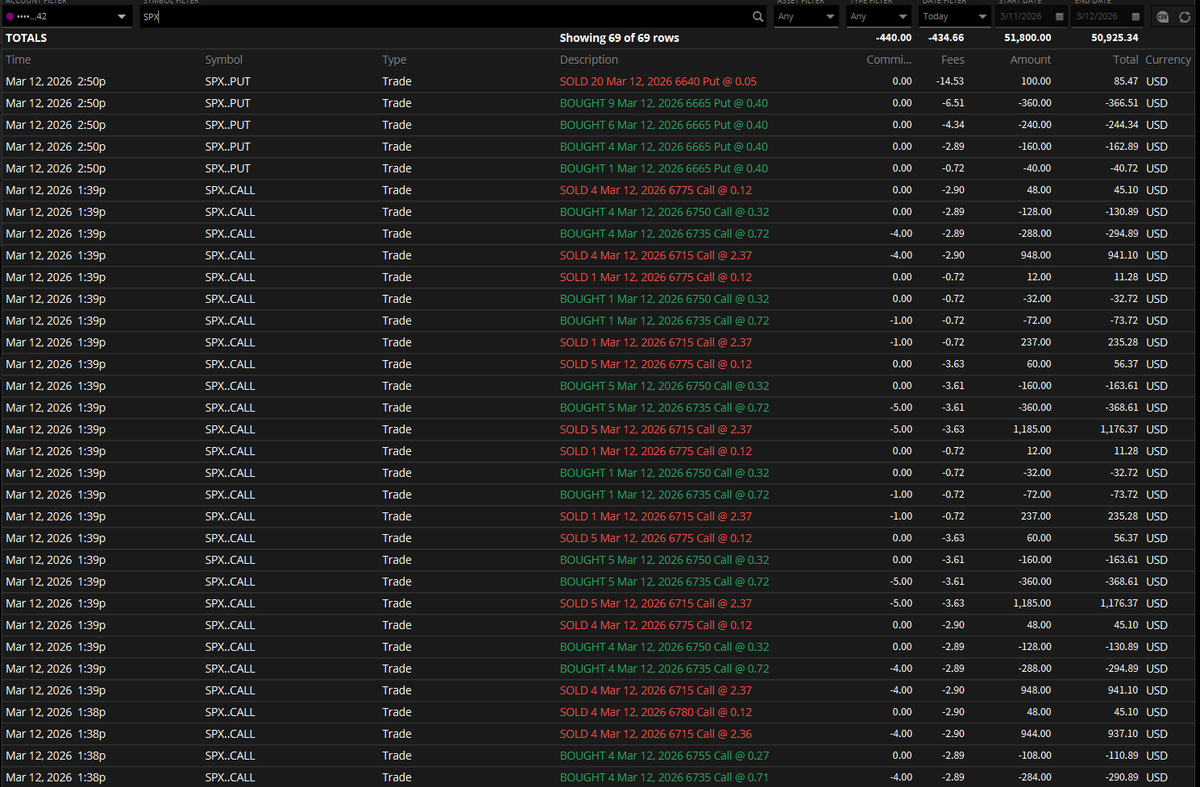Sort by the Currency column header
This screenshot has height=787, width=1200.
coord(1168,60)
